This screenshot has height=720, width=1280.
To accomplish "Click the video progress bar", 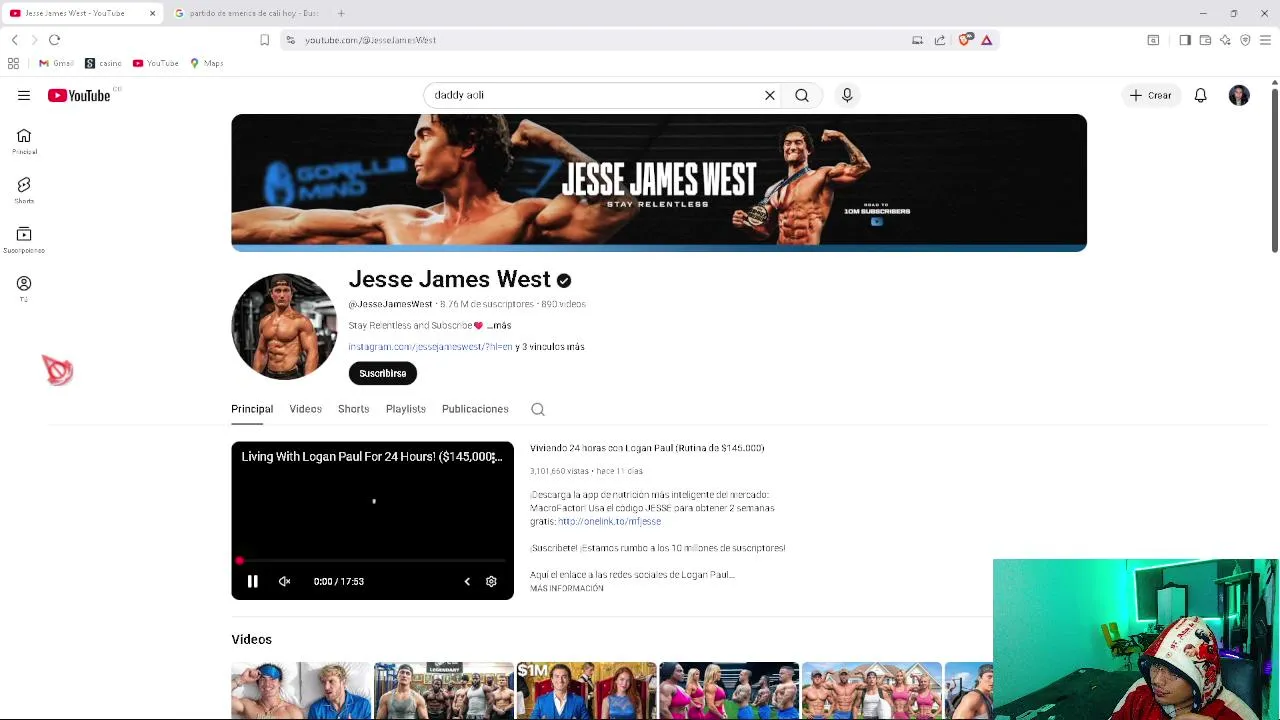I will pos(372,561).
